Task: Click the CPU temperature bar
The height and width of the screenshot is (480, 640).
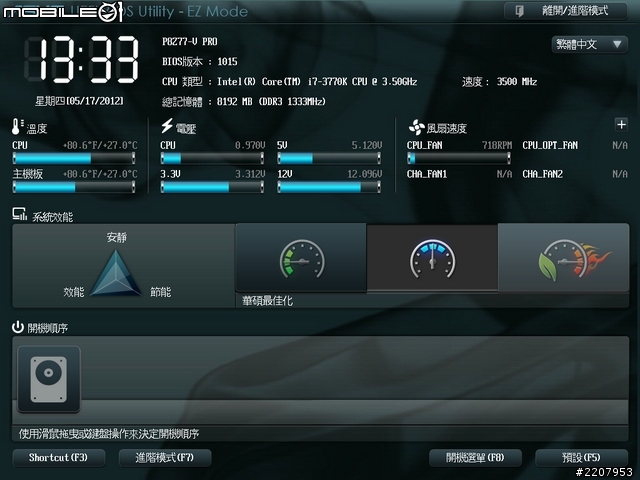Action: 74,158
